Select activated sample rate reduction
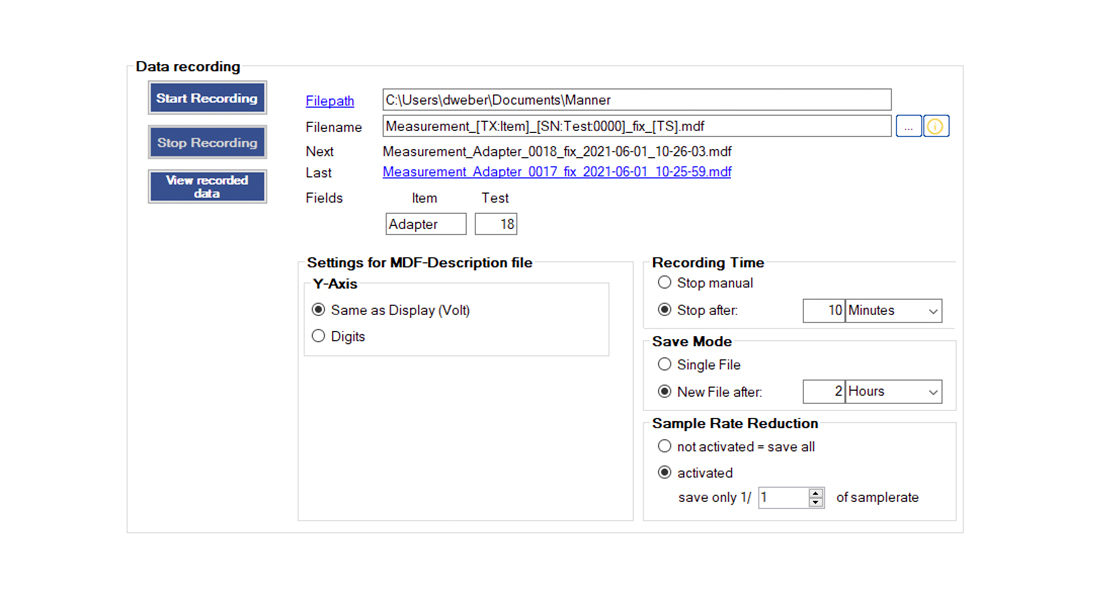Viewport: 1100px width, 600px height. click(665, 473)
